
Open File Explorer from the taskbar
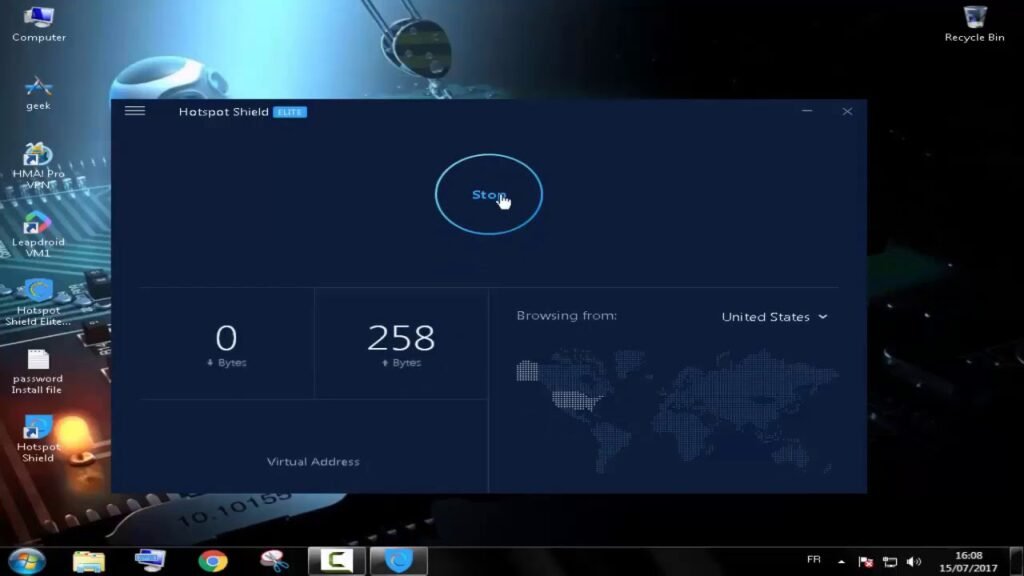point(89,561)
